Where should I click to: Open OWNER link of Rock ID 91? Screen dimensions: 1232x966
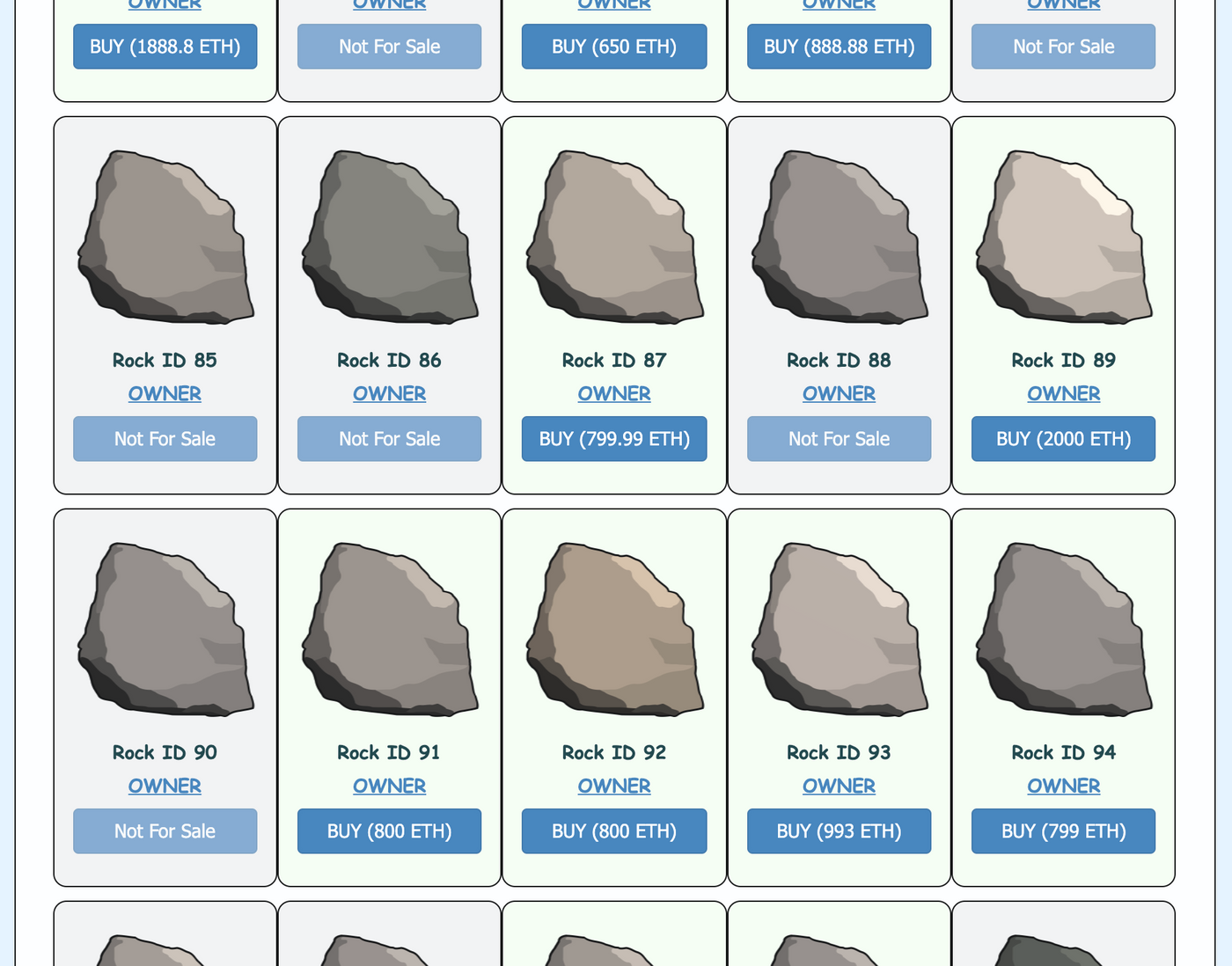[x=389, y=787]
